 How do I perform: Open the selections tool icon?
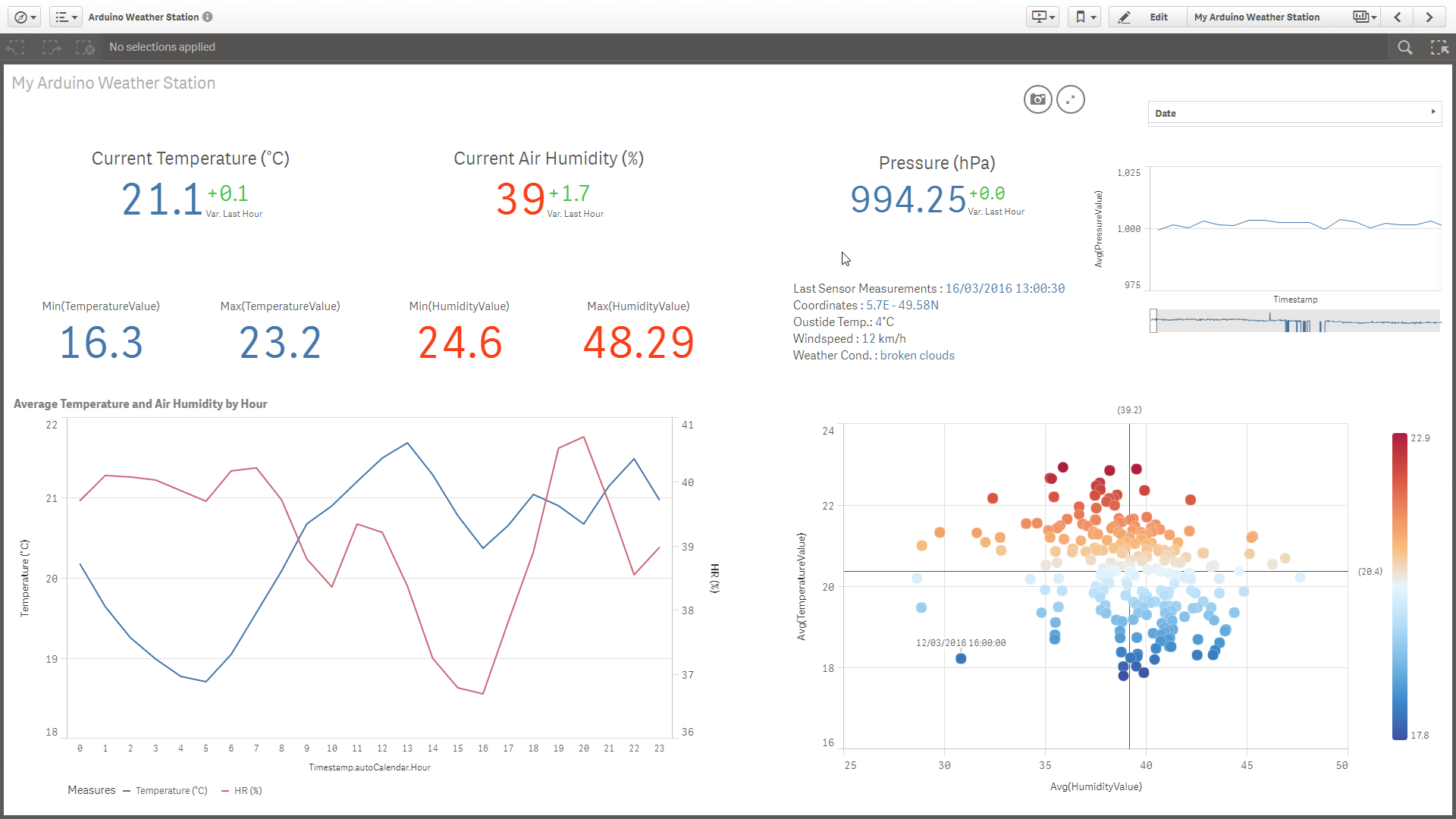[x=1439, y=47]
